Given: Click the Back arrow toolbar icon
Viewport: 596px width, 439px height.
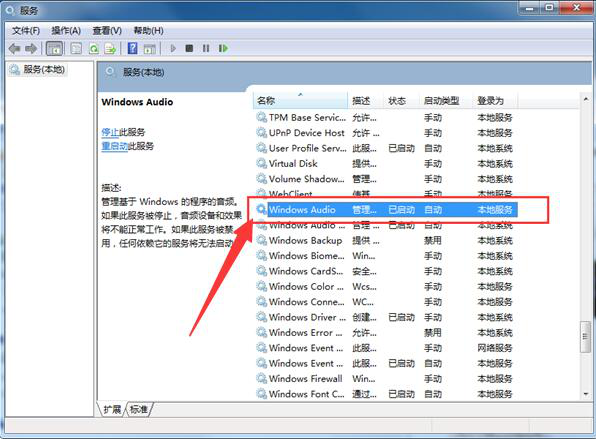Looking at the screenshot, I should 14,48.
